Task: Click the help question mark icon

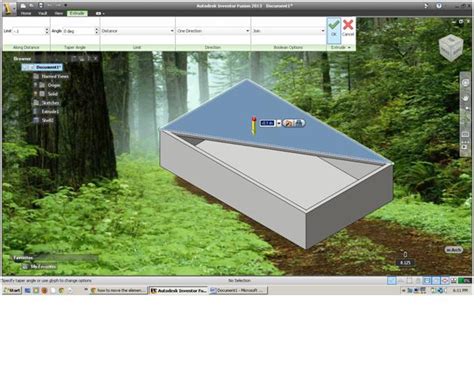Action: point(439,6)
